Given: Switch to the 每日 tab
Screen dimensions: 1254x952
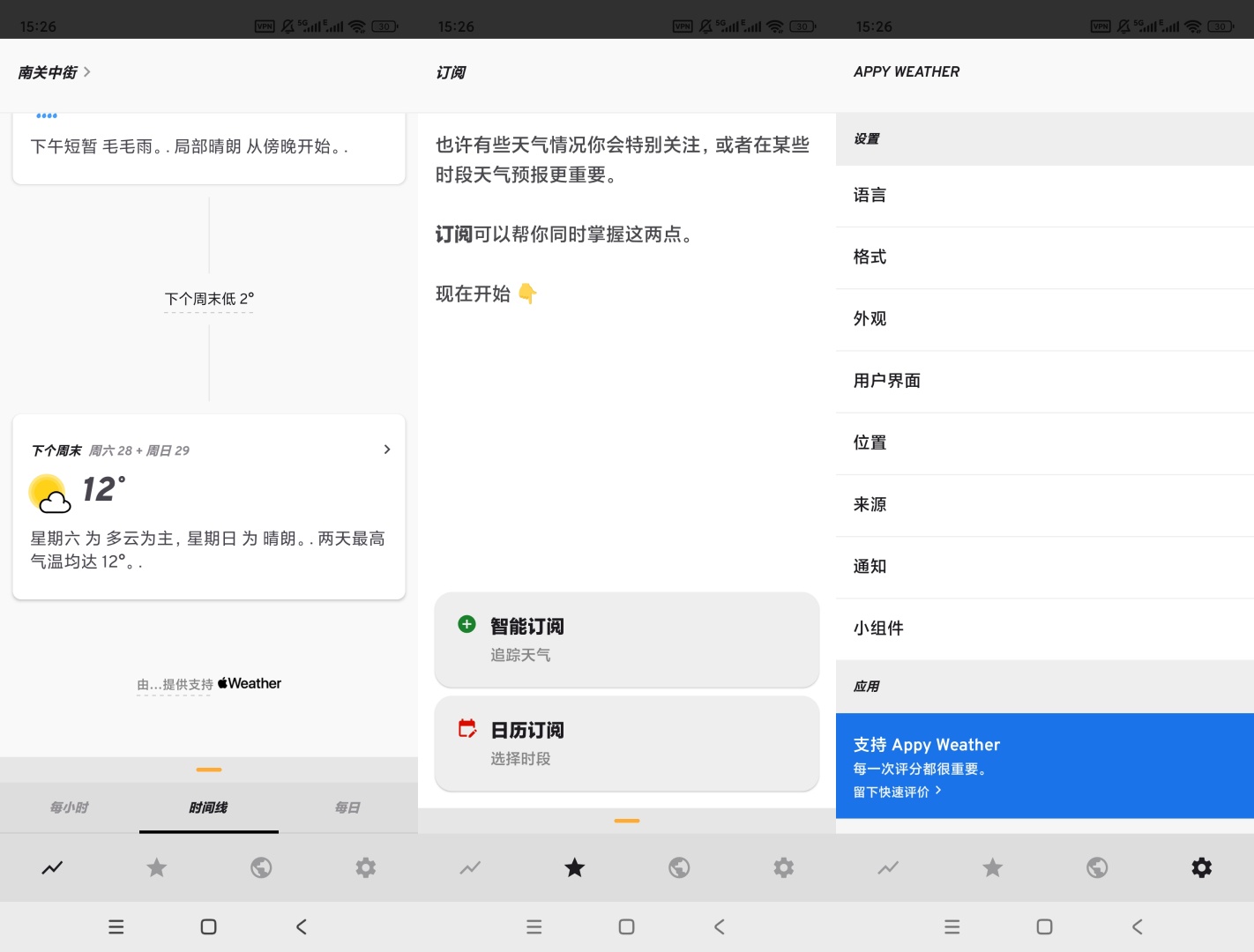Looking at the screenshot, I should [348, 807].
